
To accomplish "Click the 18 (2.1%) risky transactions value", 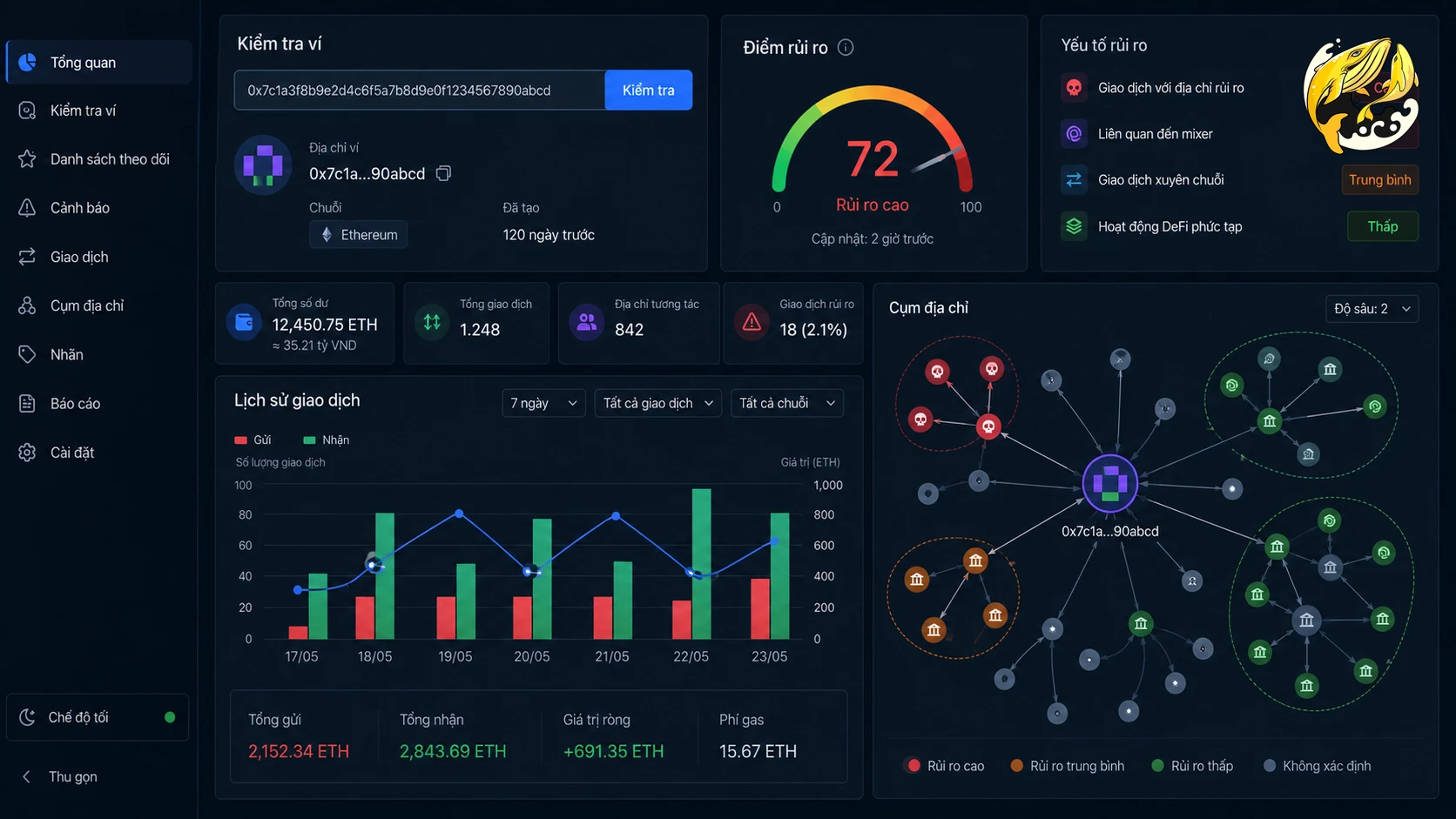I will [813, 330].
